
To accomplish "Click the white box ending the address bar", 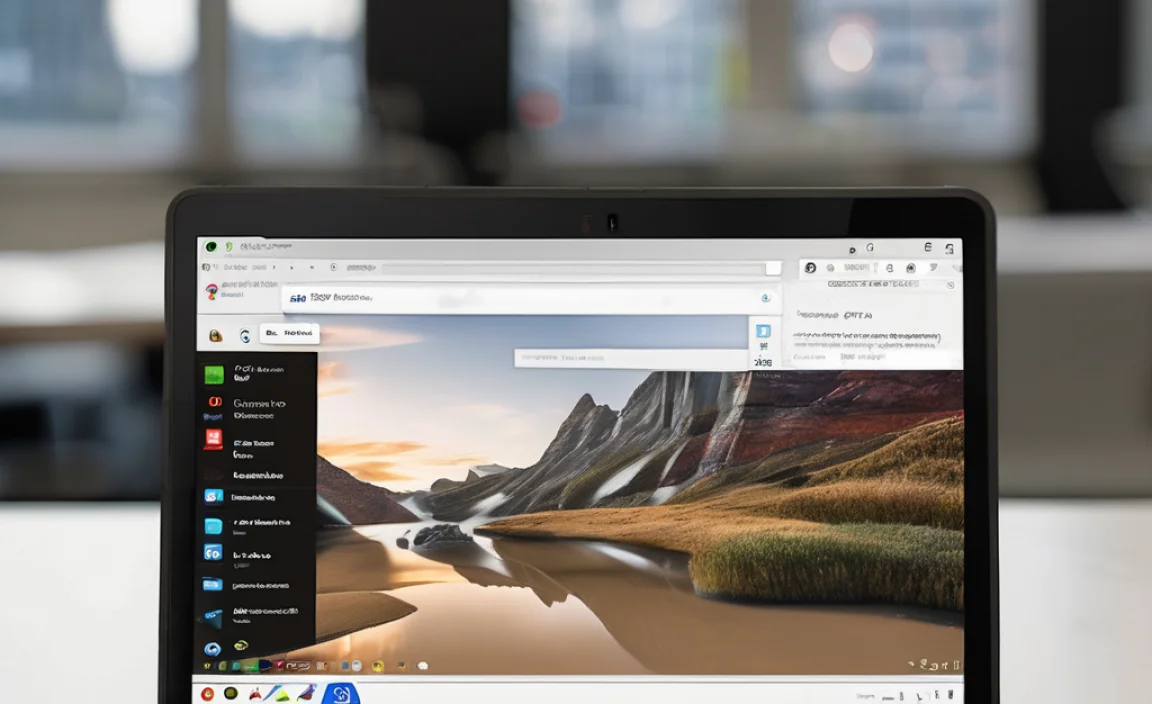I will click(773, 268).
